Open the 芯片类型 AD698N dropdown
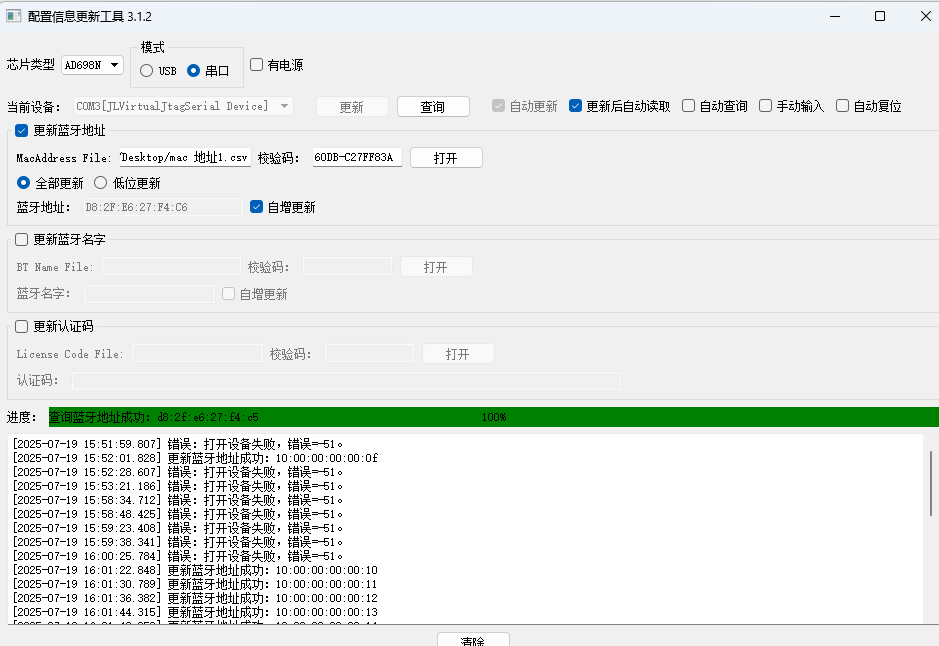The width and height of the screenshot is (939, 646). (x=92, y=65)
